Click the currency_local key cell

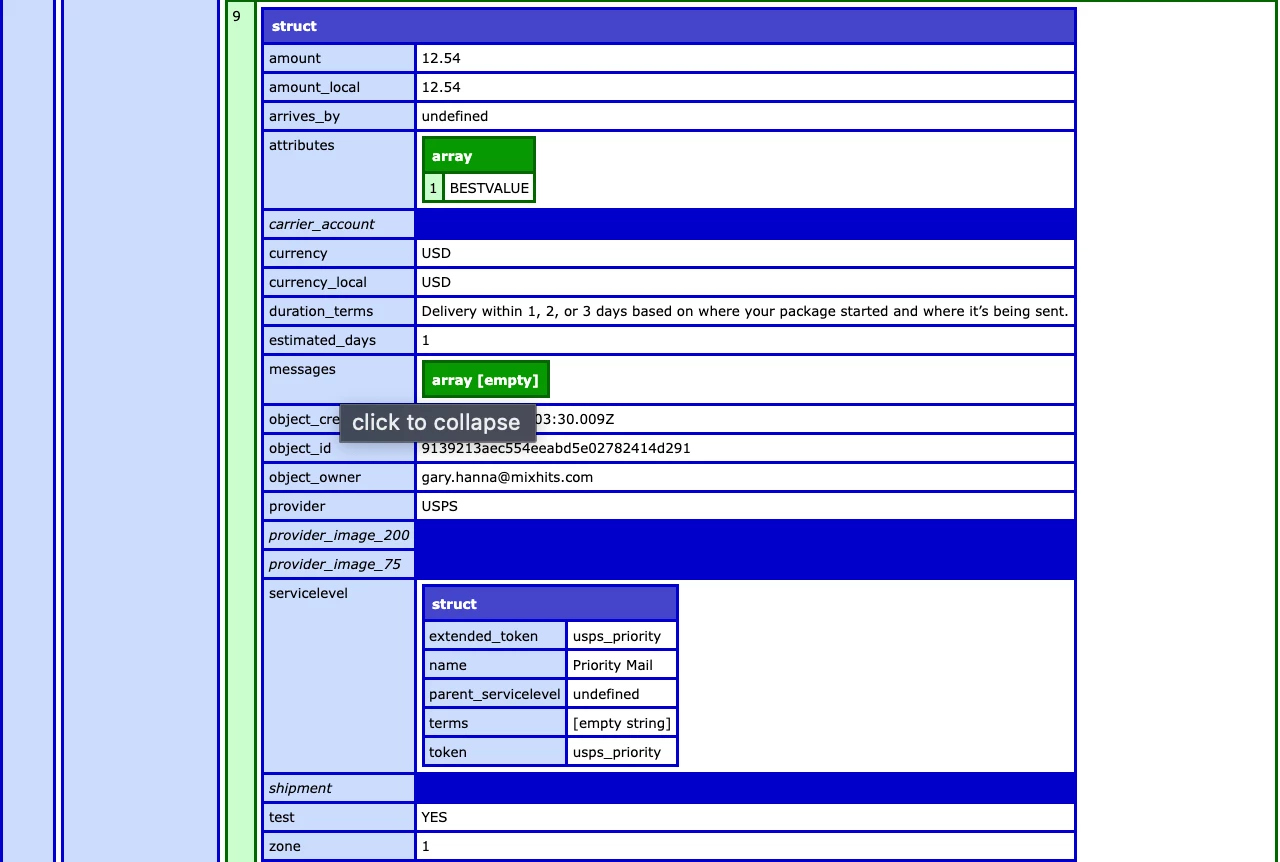coord(339,282)
